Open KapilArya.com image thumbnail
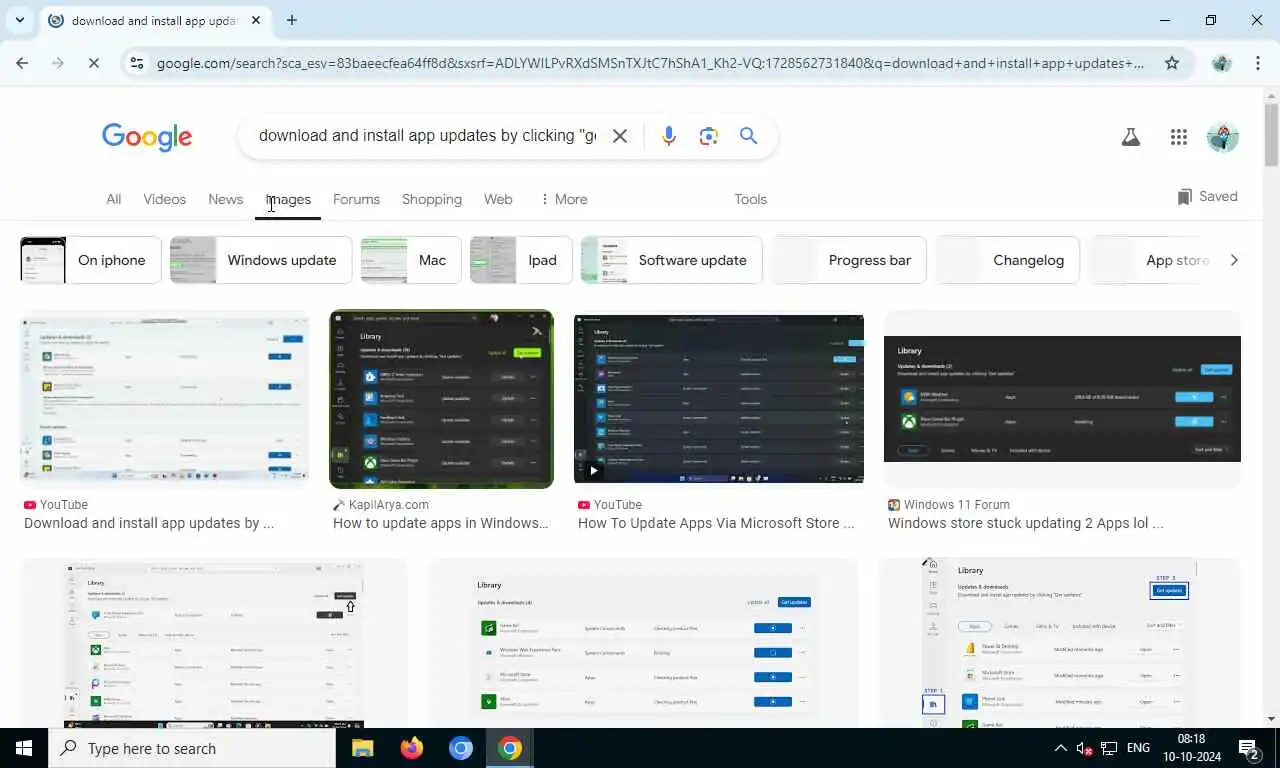This screenshot has width=1280, height=768. [441, 399]
